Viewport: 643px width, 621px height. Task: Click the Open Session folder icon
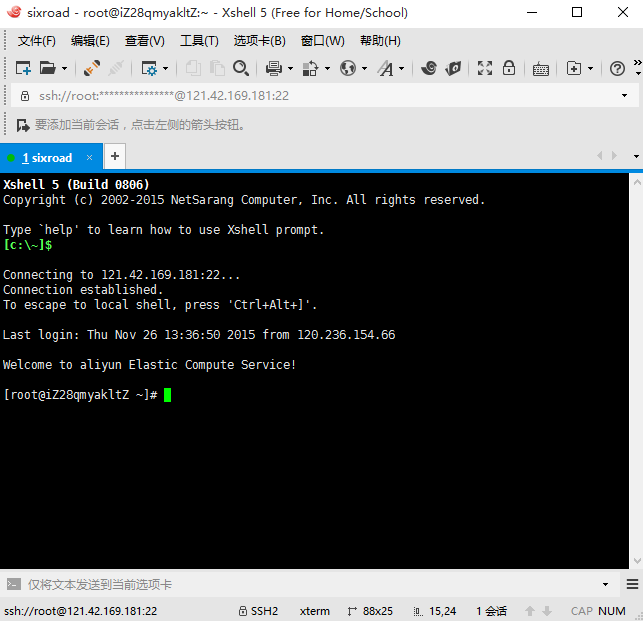click(x=47, y=68)
